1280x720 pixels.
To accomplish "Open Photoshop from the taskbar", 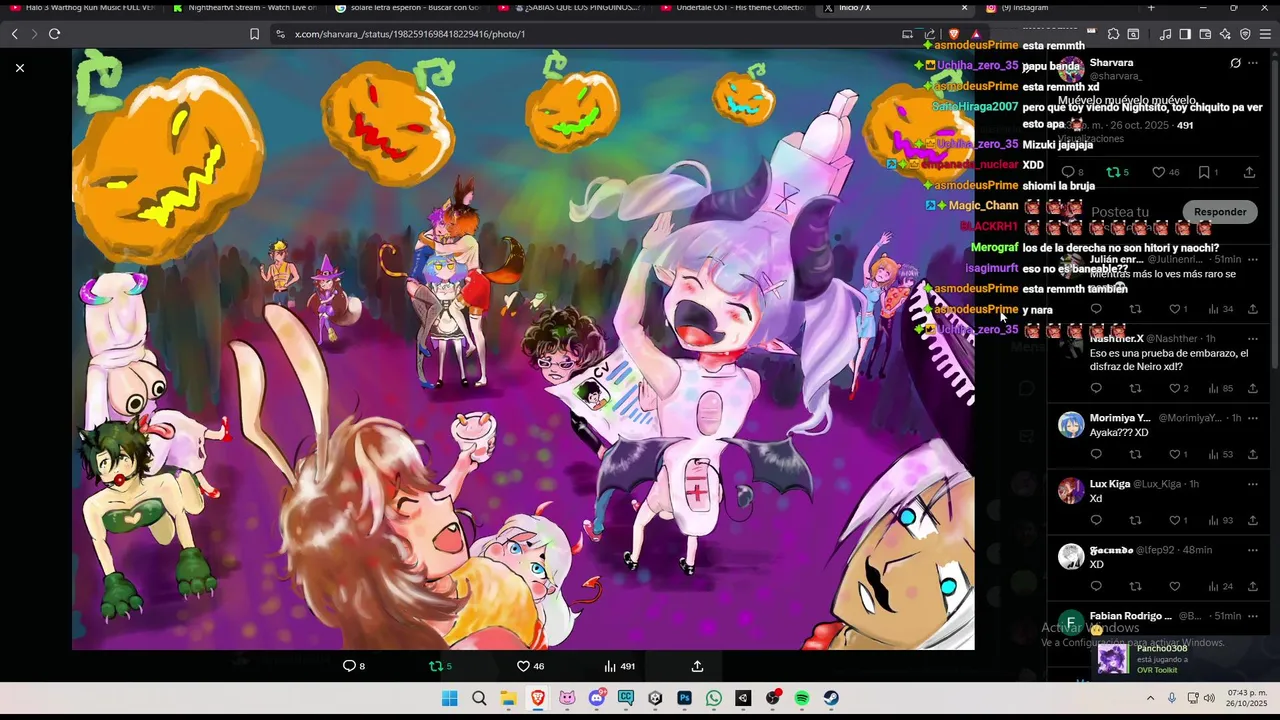I will pos(684,698).
